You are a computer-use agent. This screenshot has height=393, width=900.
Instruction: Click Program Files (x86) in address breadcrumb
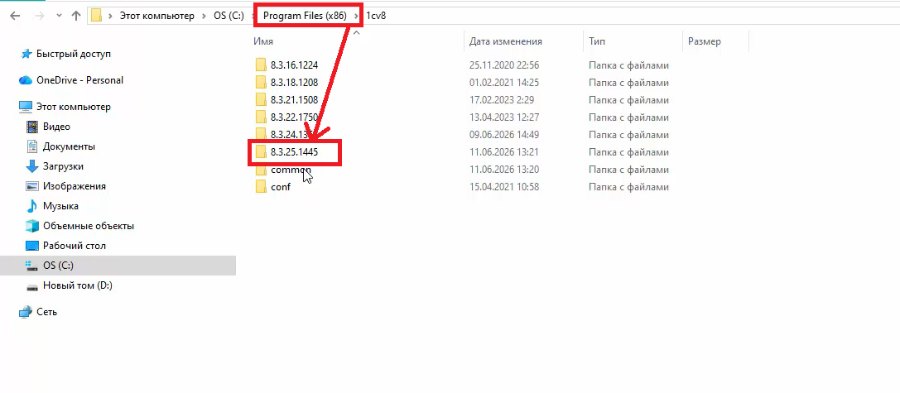pyautogui.click(x=304, y=16)
